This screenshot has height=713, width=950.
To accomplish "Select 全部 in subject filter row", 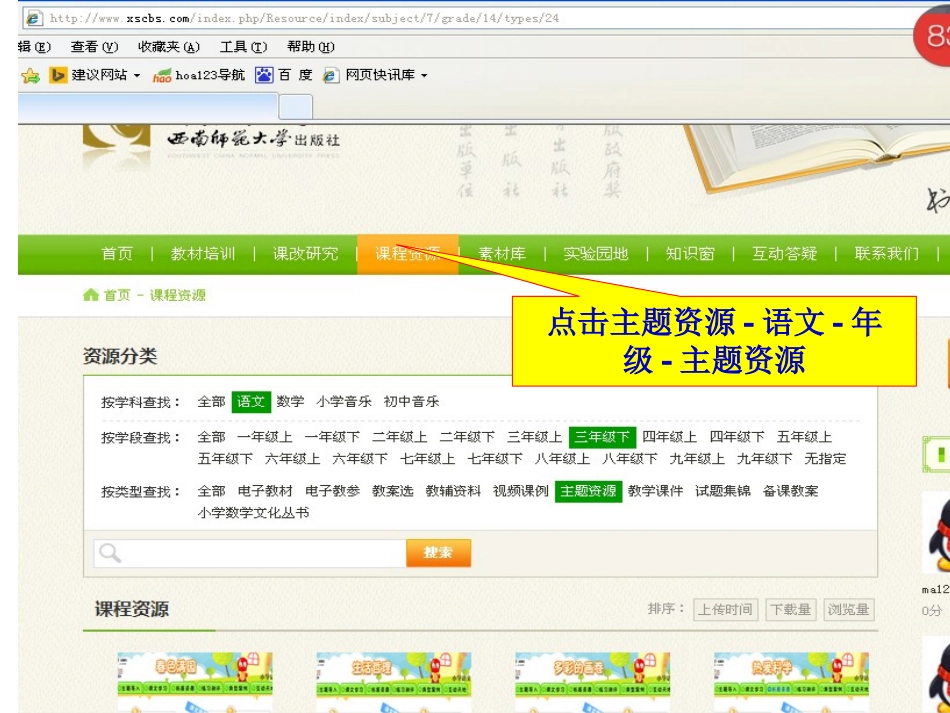I will pyautogui.click(x=211, y=402).
